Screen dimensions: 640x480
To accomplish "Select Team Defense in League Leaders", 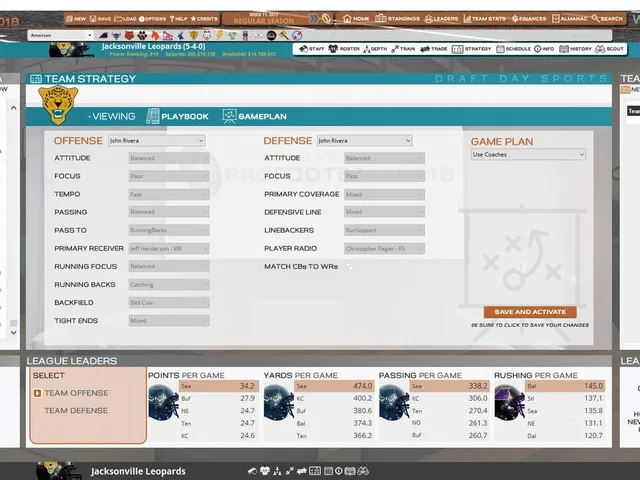I will point(76,411).
